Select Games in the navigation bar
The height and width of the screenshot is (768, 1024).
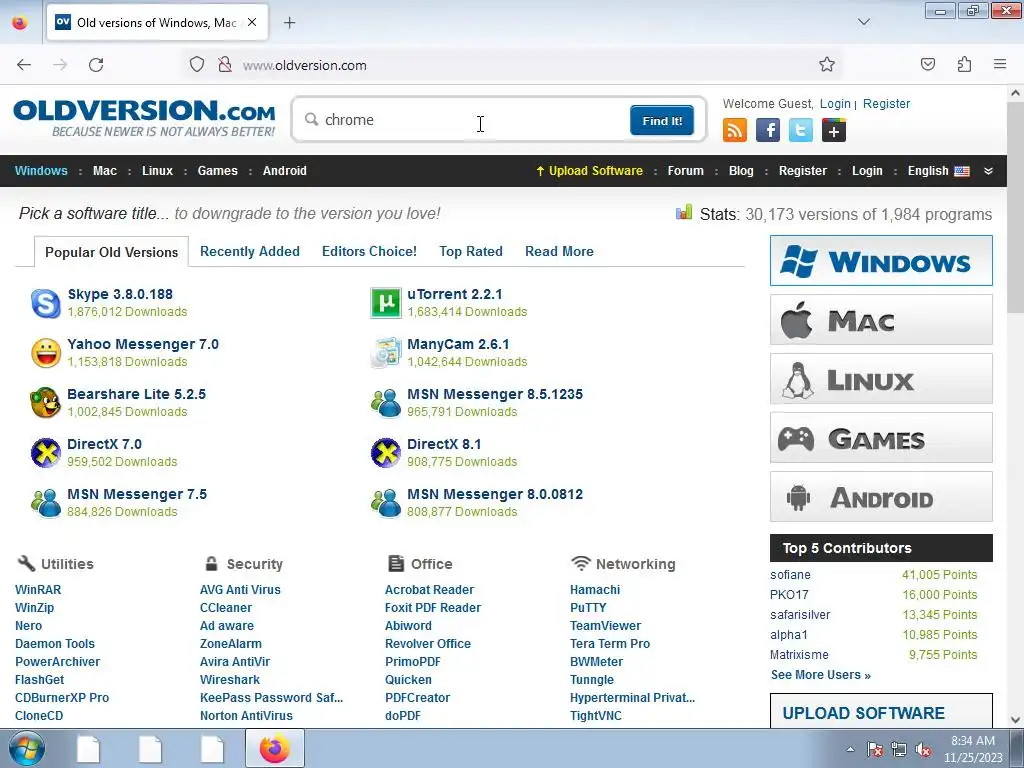click(x=217, y=171)
